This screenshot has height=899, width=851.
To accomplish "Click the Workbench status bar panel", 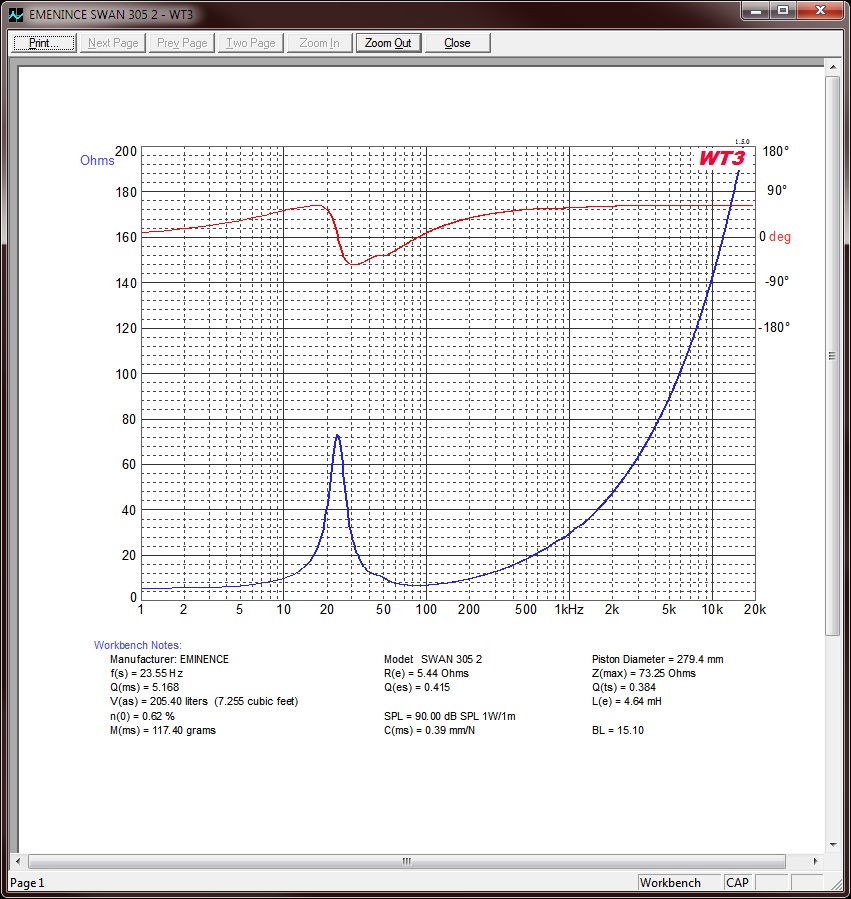I will point(678,883).
